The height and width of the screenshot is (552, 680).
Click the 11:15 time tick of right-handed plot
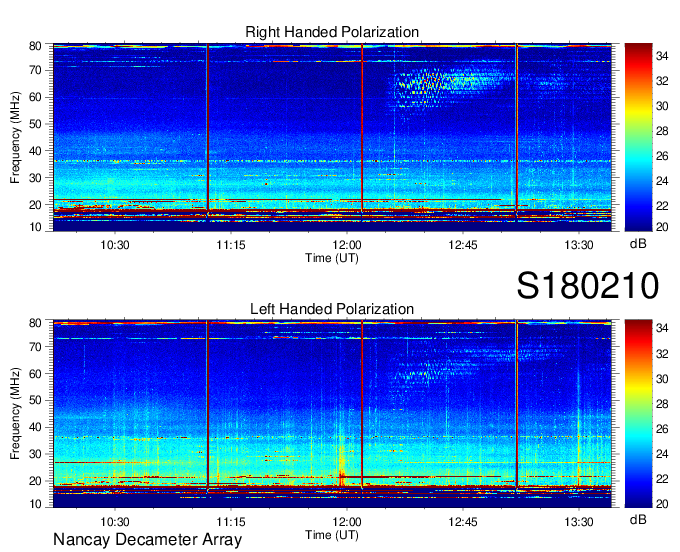pos(231,245)
